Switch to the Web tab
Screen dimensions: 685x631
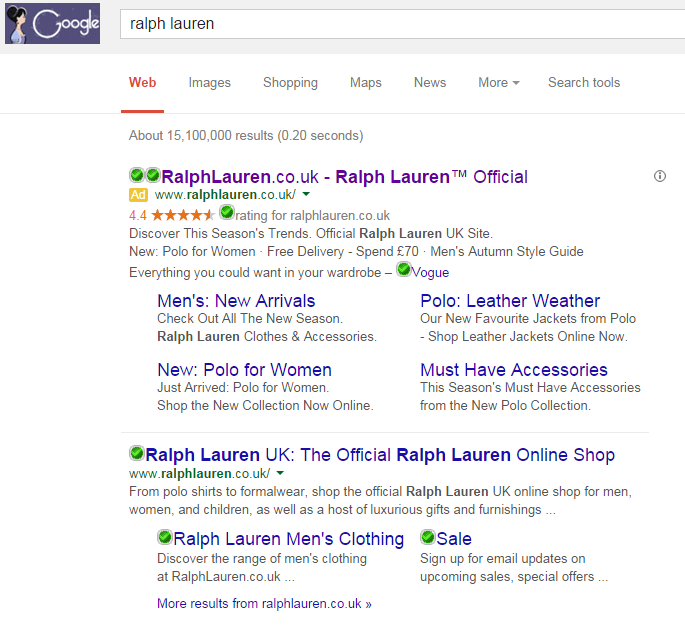point(142,83)
